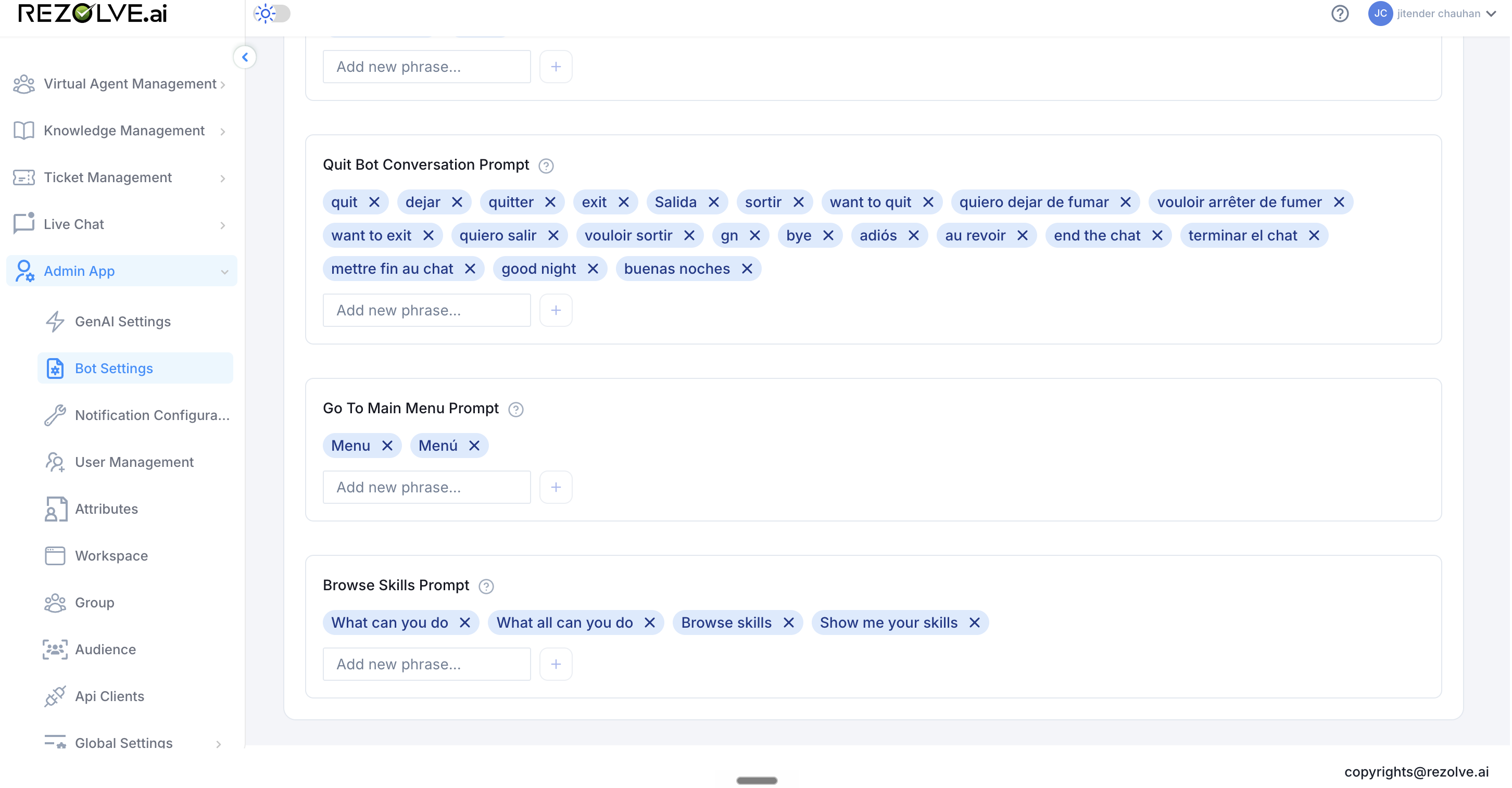Open the help question-mark icon in header

pyautogui.click(x=1340, y=14)
